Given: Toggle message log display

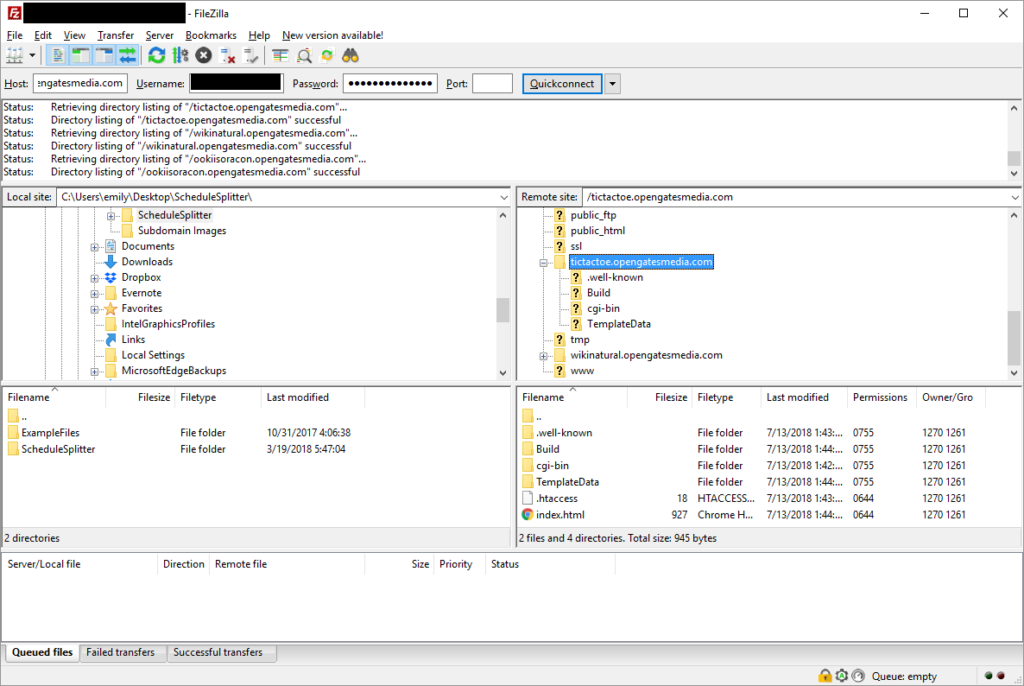Looking at the screenshot, I should 57,56.
